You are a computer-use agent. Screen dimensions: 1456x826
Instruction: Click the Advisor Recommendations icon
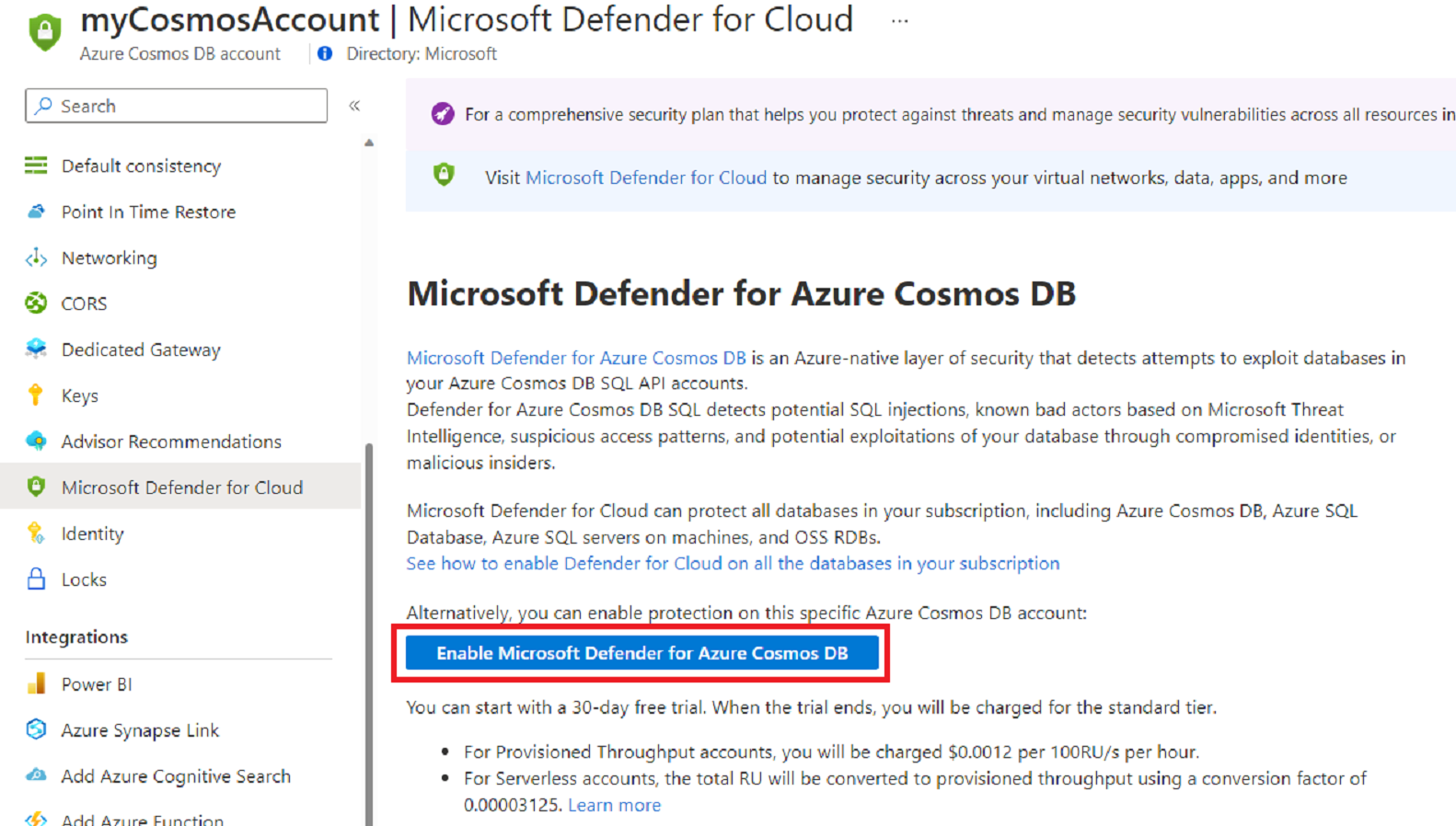tap(36, 441)
